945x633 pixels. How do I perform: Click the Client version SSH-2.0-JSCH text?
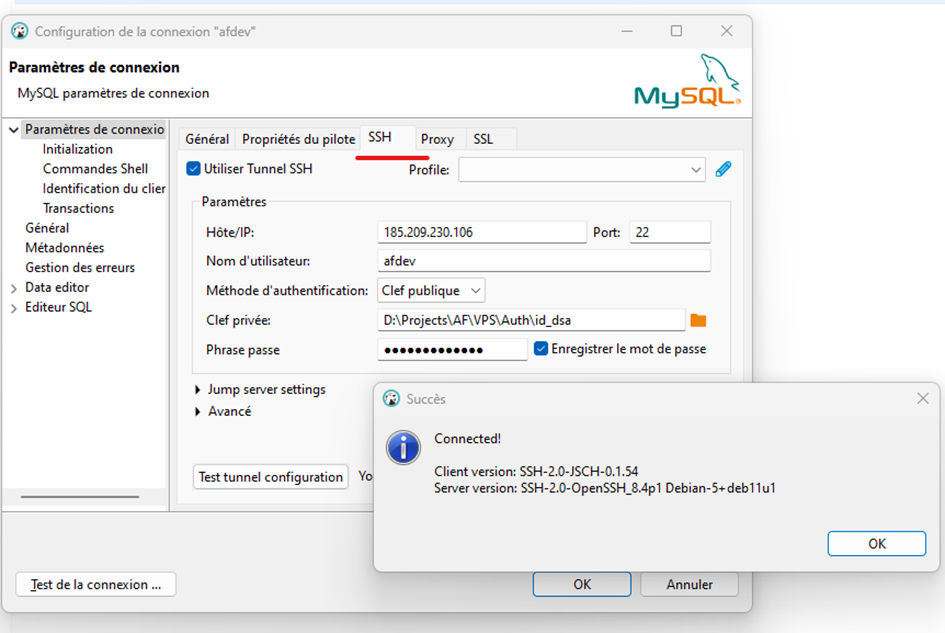click(536, 471)
